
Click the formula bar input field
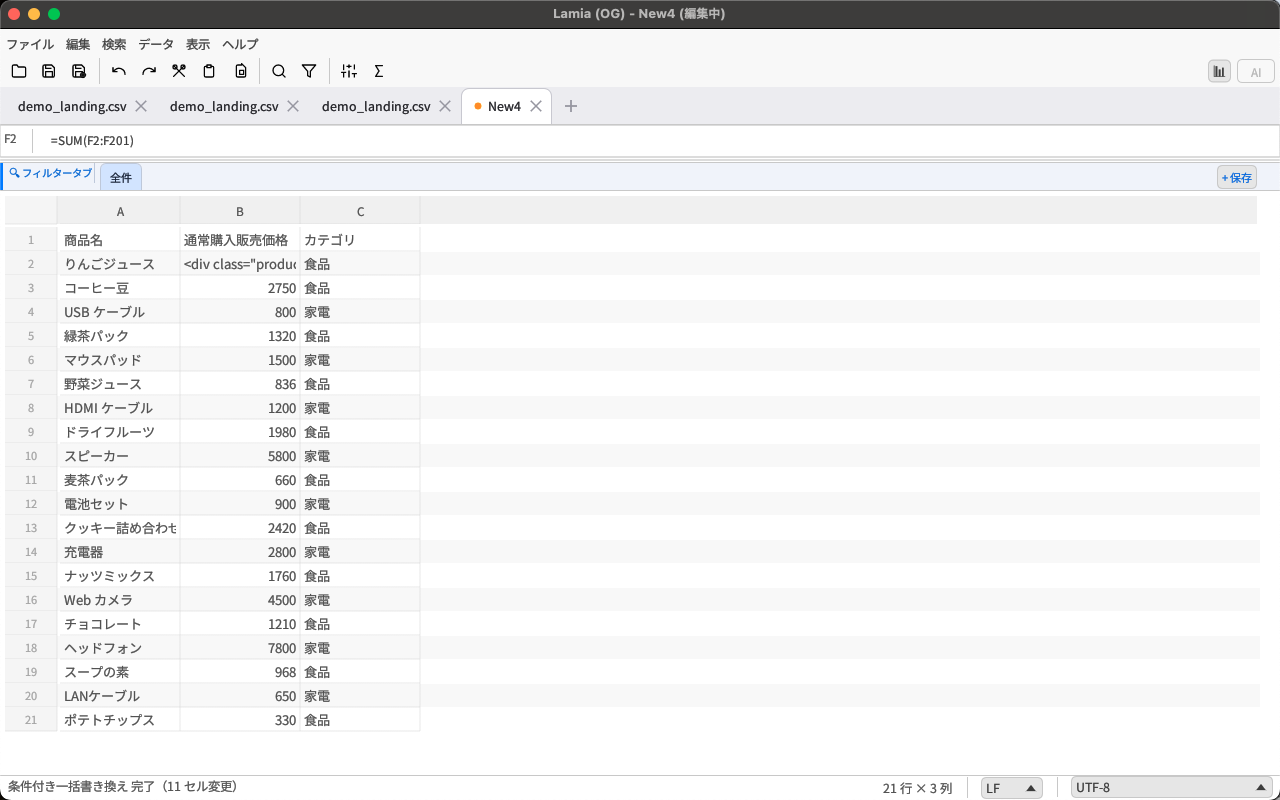coord(660,141)
